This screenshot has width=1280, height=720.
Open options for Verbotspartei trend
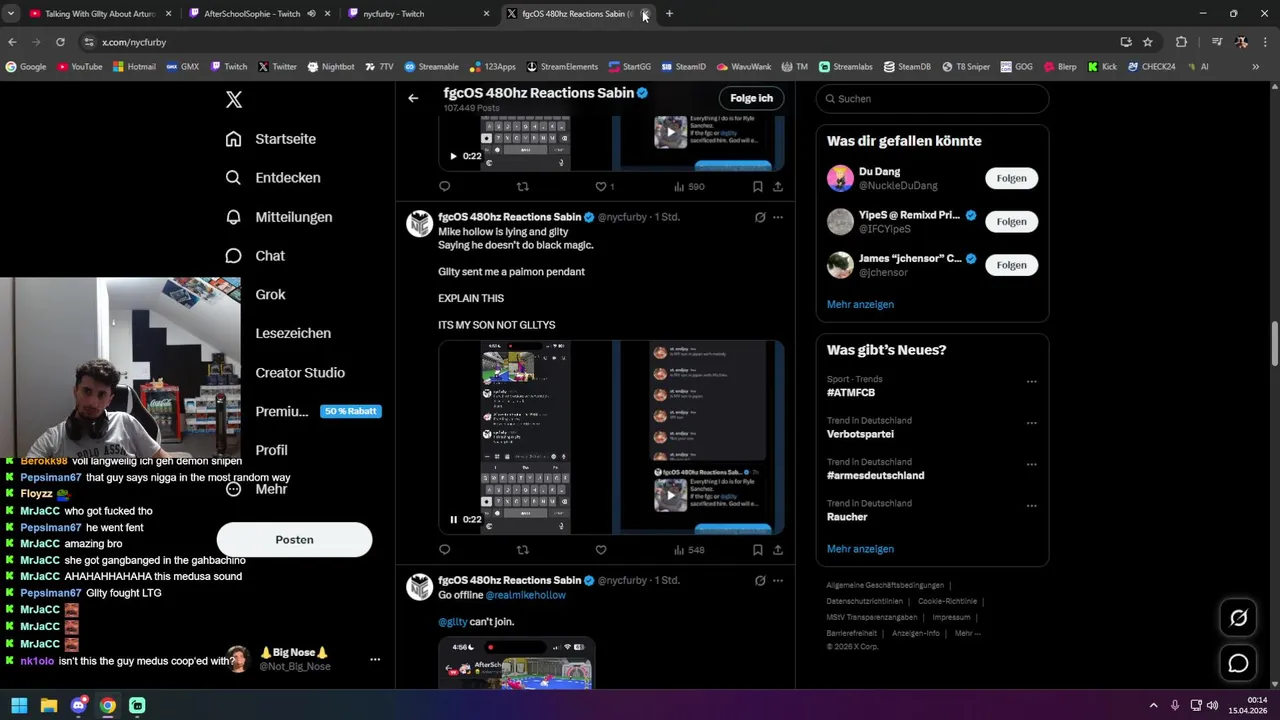1031,423
